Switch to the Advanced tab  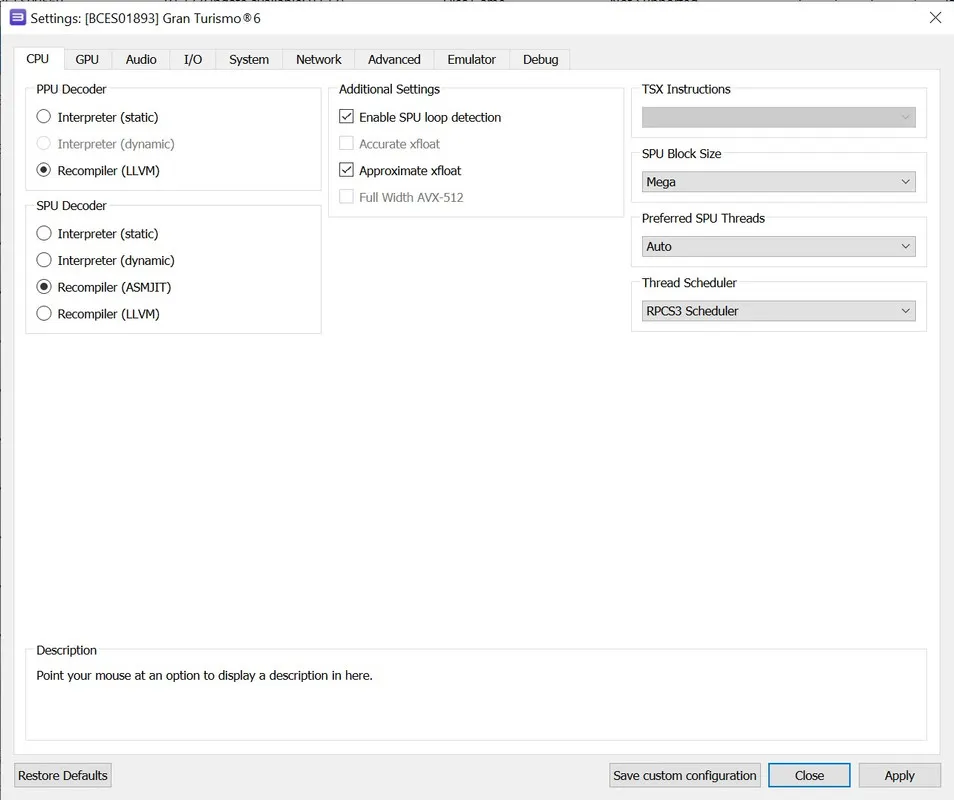pos(394,60)
